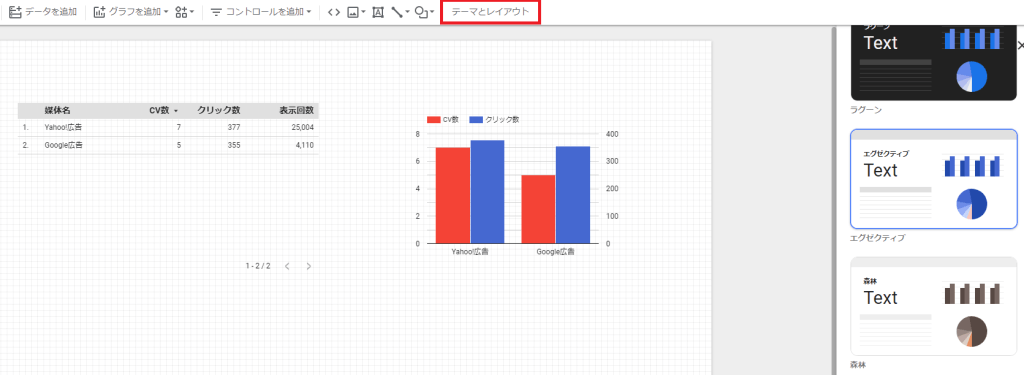
Task: Click the blue クリック数 legend swatch
Action: click(x=476, y=120)
